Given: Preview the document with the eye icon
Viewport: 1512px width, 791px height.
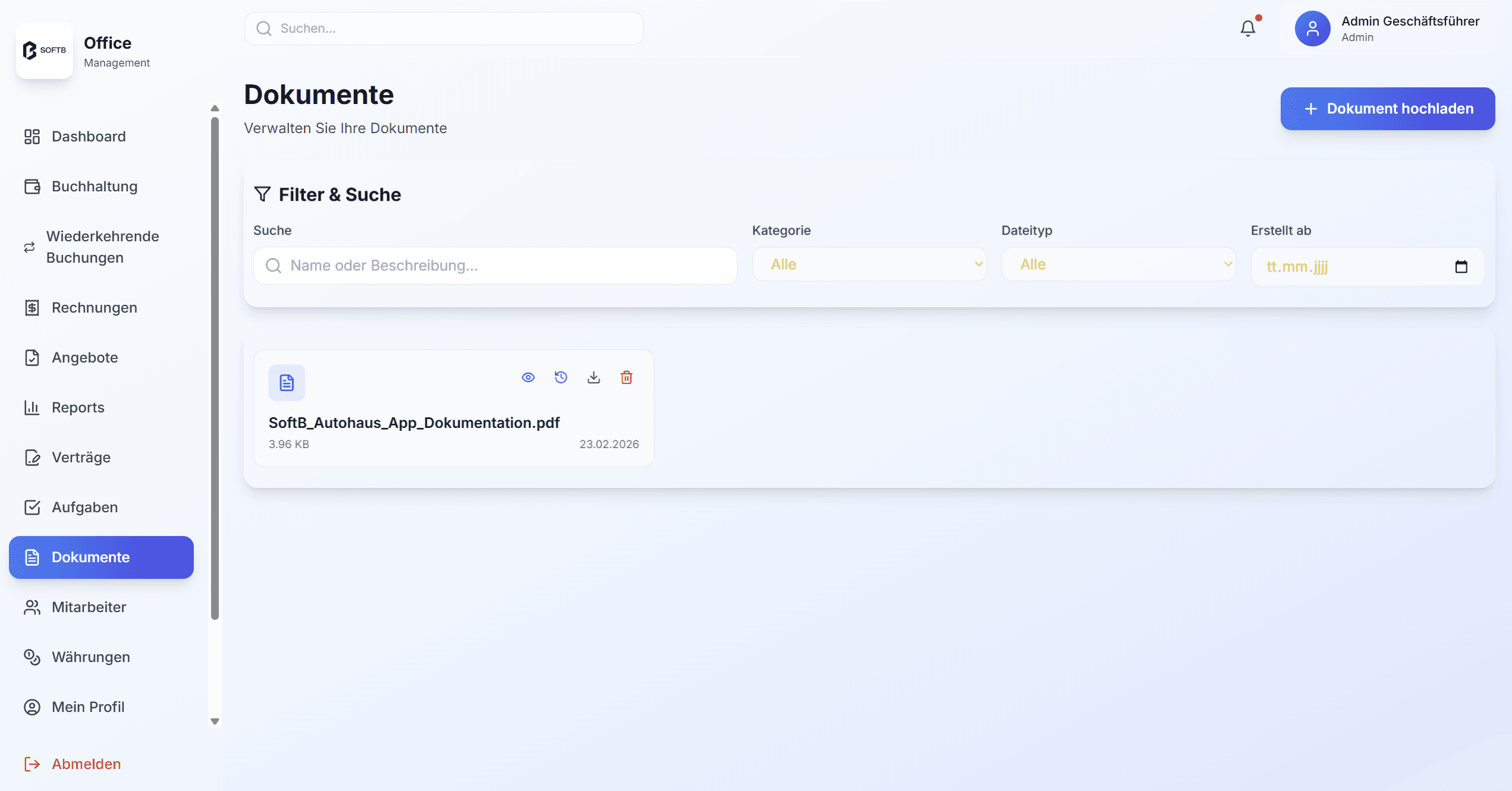Looking at the screenshot, I should pyautogui.click(x=528, y=377).
